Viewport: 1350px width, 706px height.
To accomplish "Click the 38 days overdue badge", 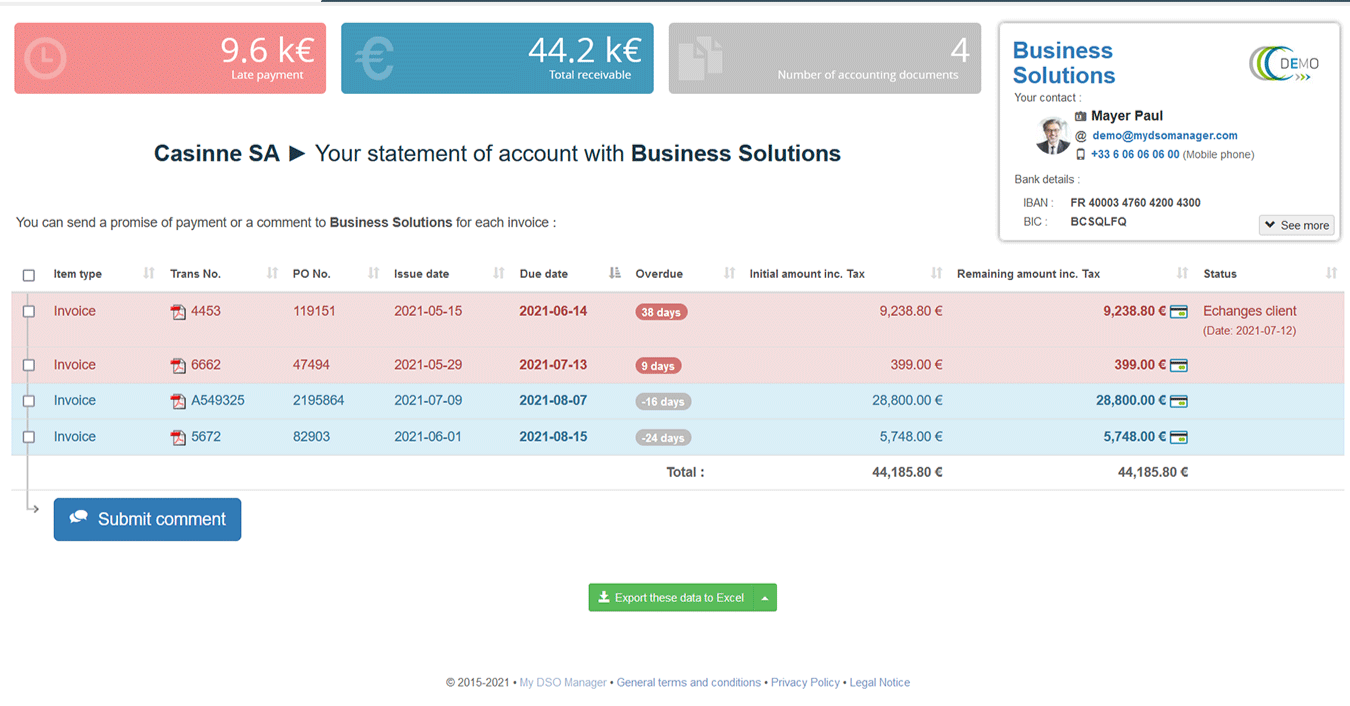I will tap(661, 312).
